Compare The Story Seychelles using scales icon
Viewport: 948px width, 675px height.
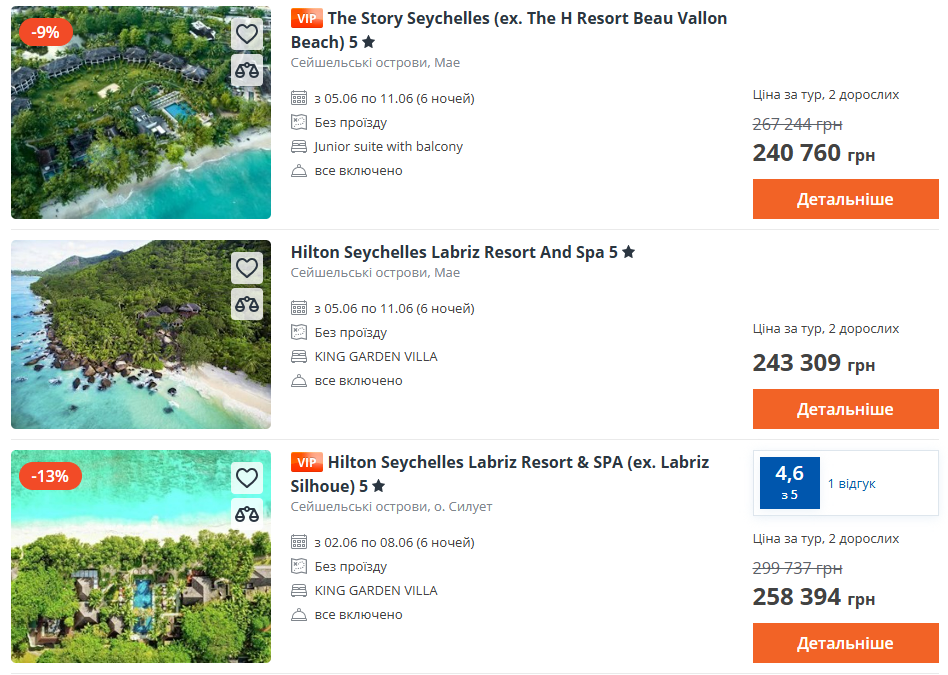[247, 70]
